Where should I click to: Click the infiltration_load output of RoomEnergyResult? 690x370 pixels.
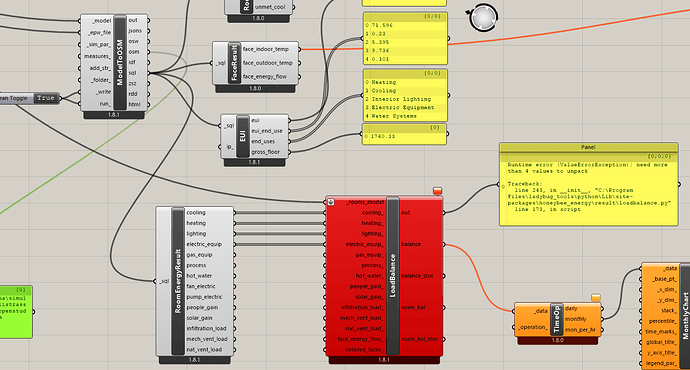(206, 329)
